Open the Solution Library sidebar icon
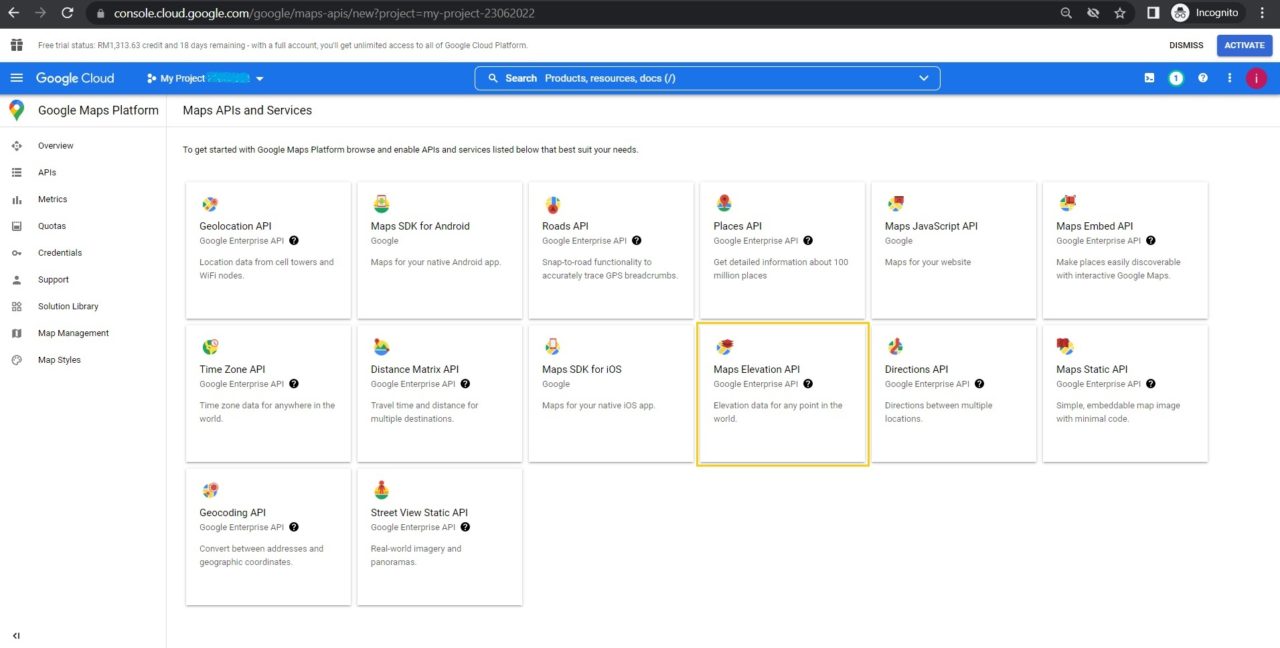This screenshot has height=648, width=1280. click(x=16, y=306)
